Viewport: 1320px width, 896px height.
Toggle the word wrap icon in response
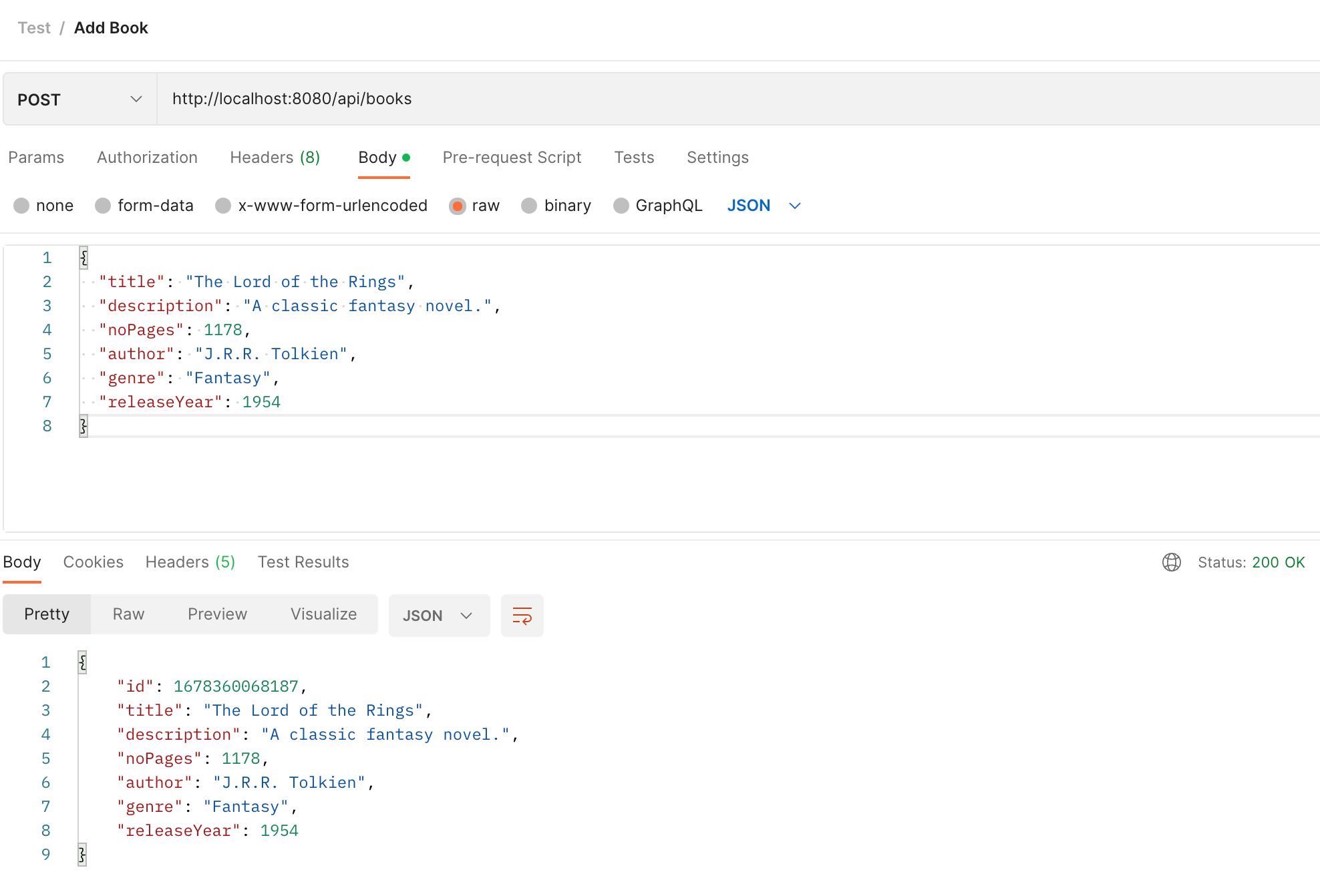(x=522, y=616)
